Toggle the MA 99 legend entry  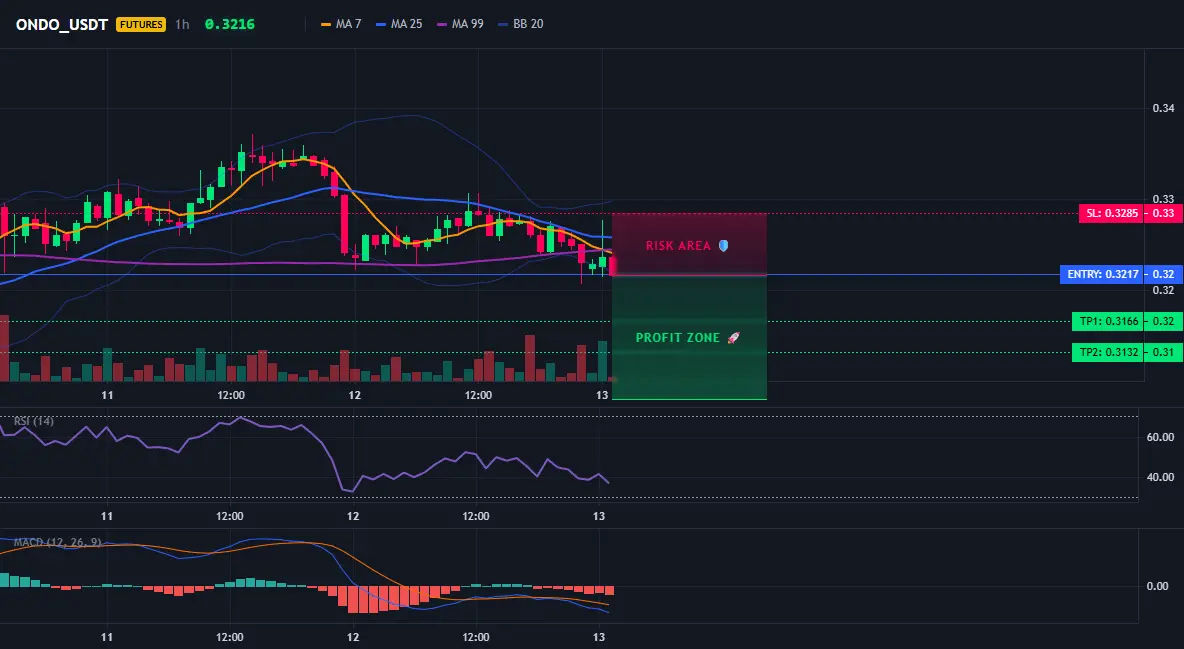coord(461,24)
